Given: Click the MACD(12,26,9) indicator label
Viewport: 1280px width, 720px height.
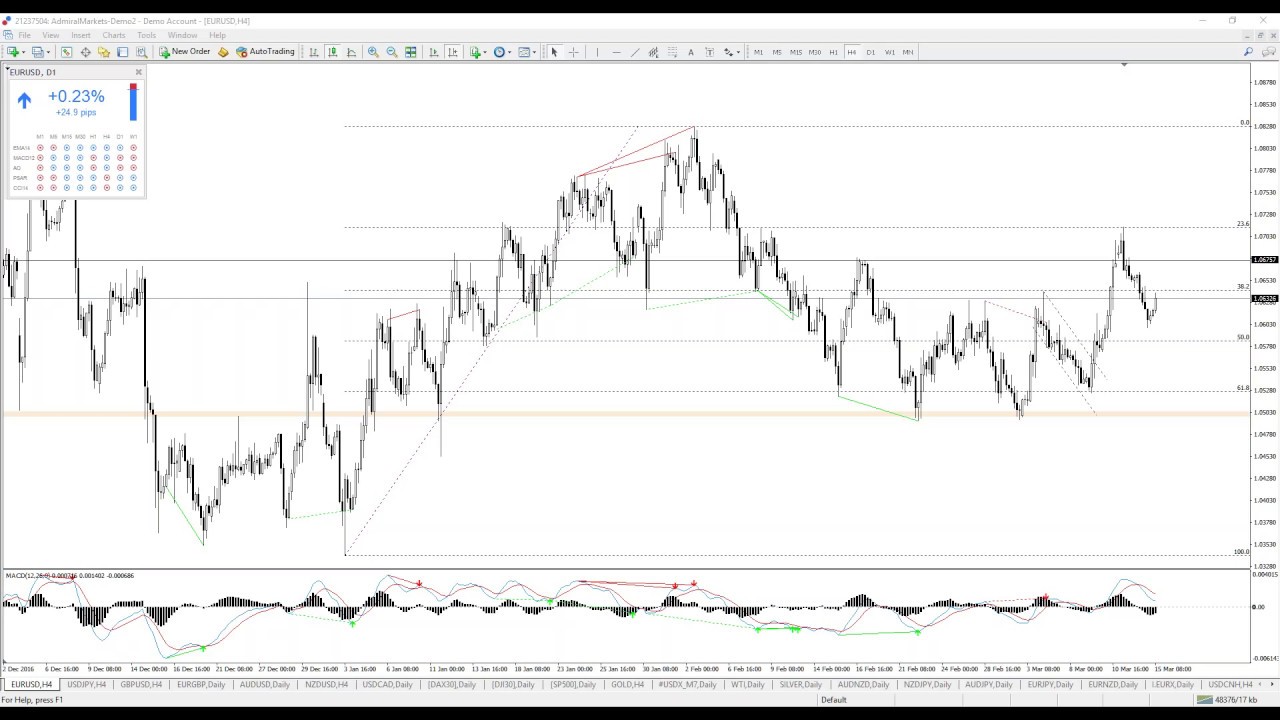Looking at the screenshot, I should click(x=29, y=576).
